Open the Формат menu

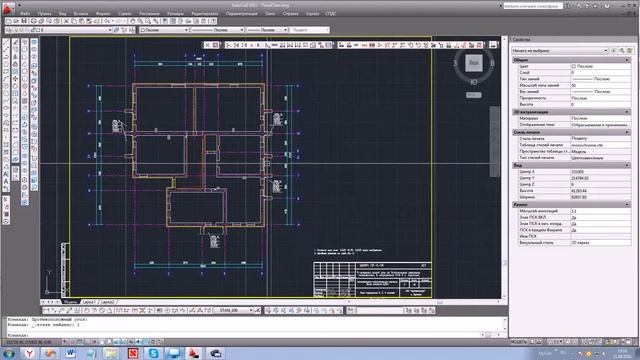pos(103,13)
